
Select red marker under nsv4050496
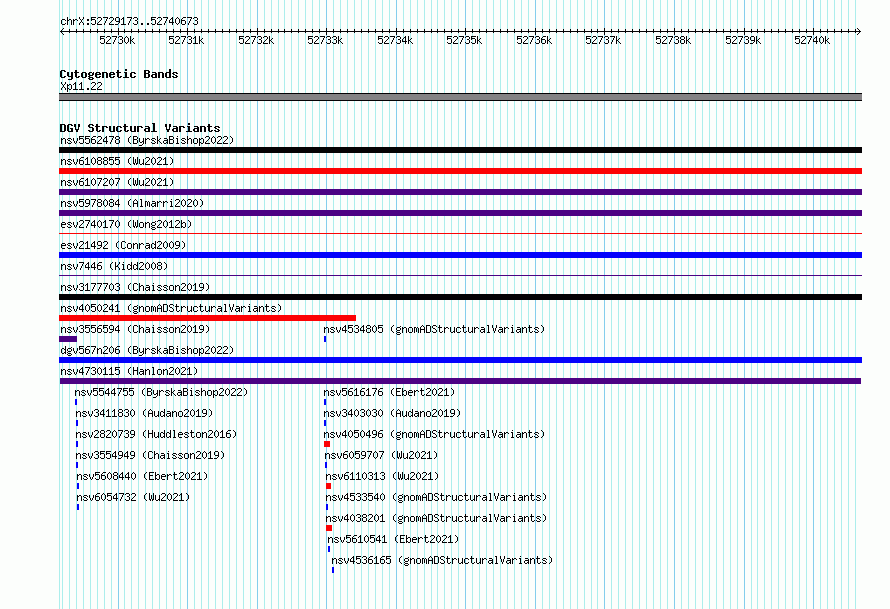tap(327, 444)
